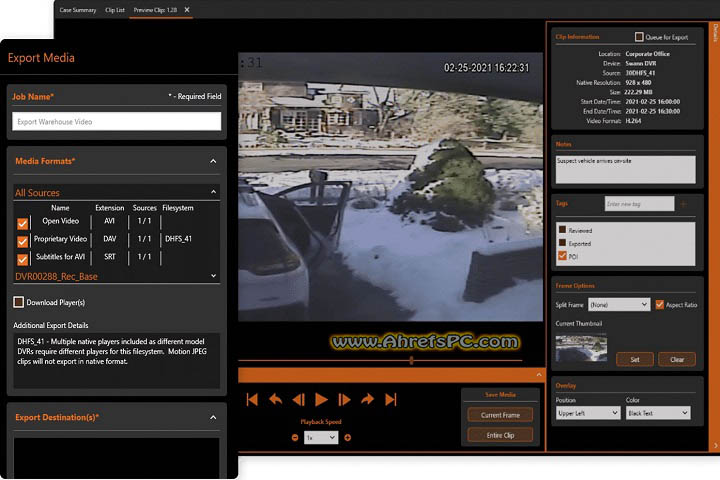Click the Swann DVR device value
Viewport: 720px width, 480px height.
(x=641, y=63)
